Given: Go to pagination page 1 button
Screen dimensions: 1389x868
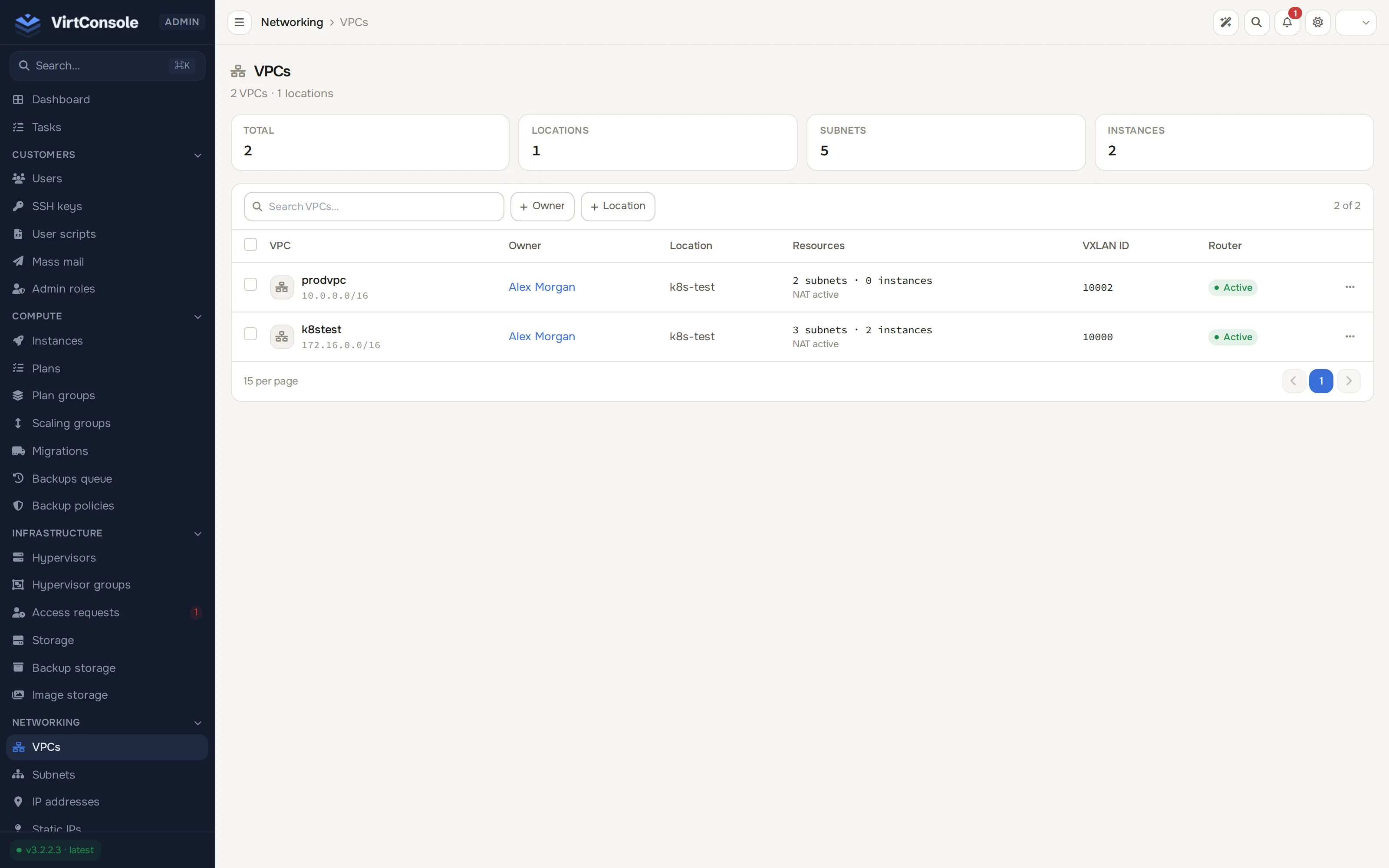Looking at the screenshot, I should [1321, 381].
